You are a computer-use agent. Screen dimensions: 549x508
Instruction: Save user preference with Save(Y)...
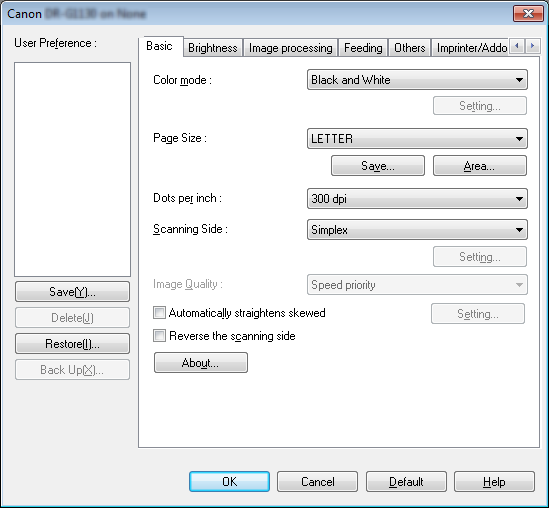click(x=72, y=292)
